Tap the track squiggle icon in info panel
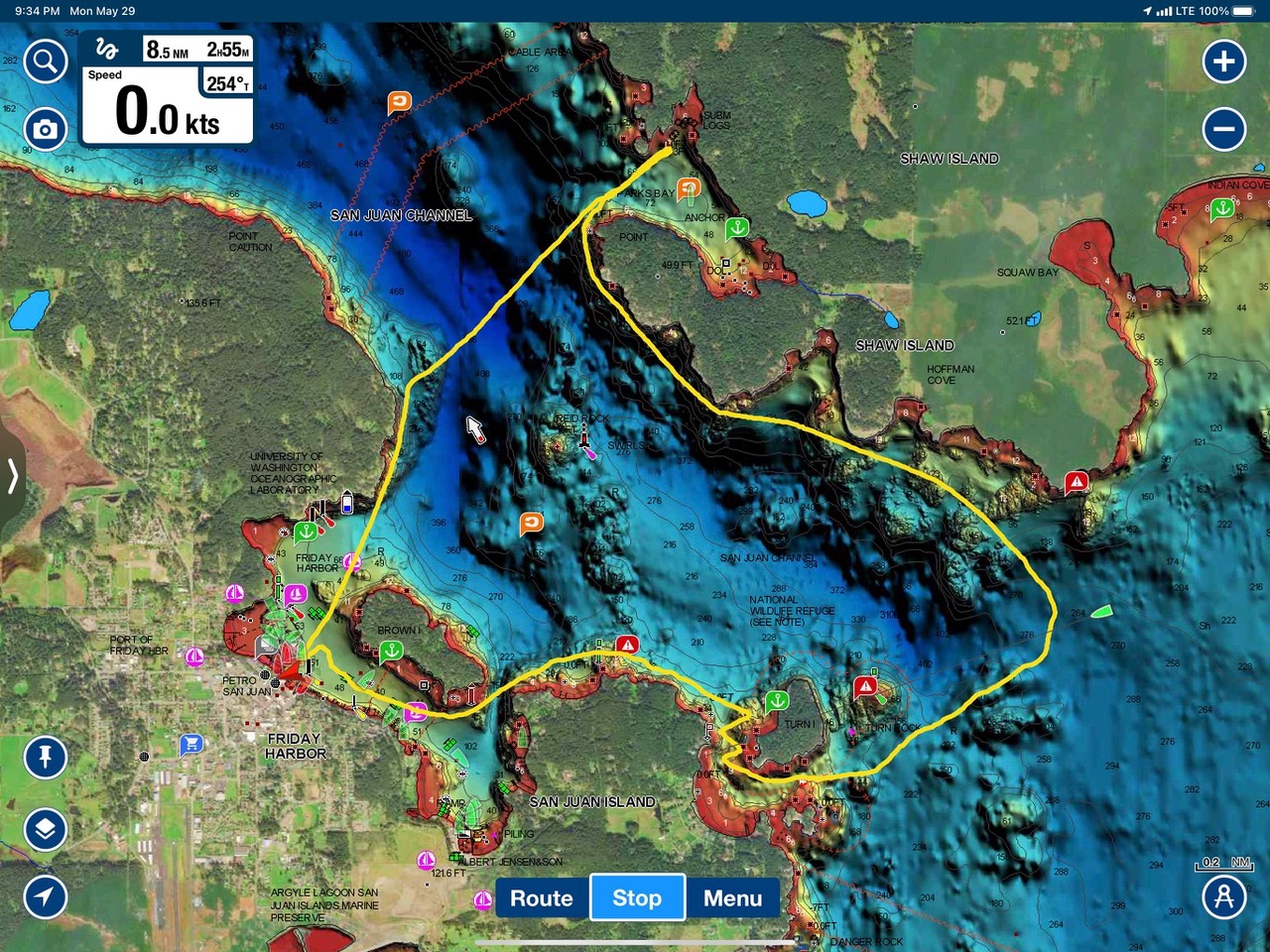The height and width of the screenshot is (952, 1270). click(x=107, y=49)
